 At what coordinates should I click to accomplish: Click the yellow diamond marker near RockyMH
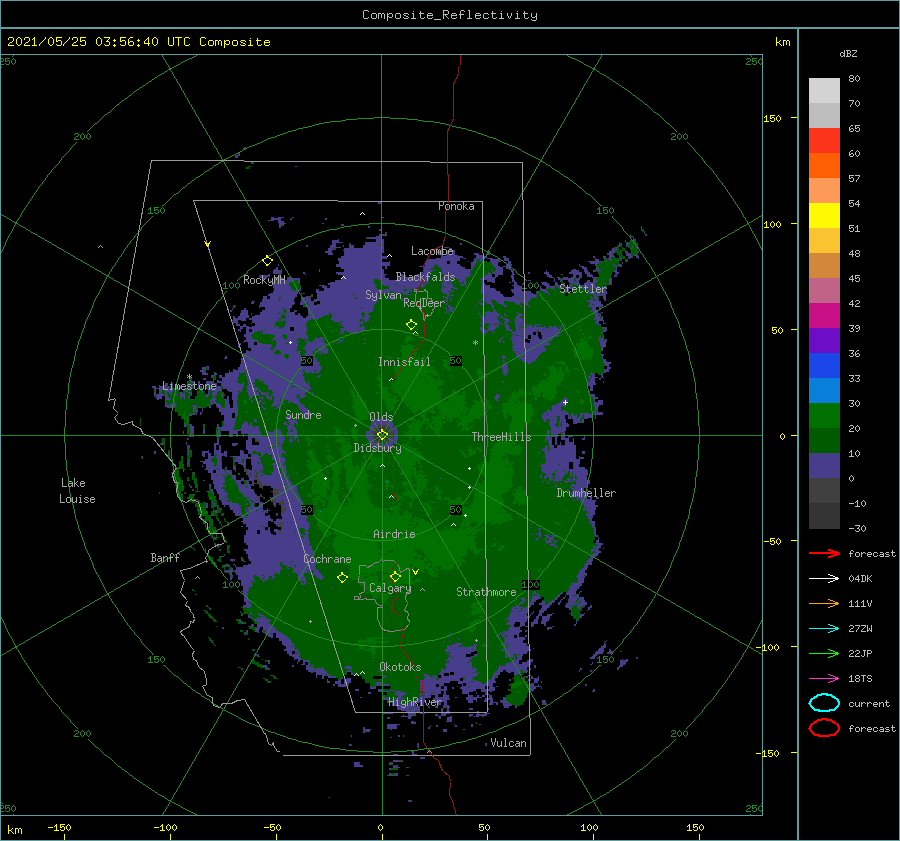267,261
